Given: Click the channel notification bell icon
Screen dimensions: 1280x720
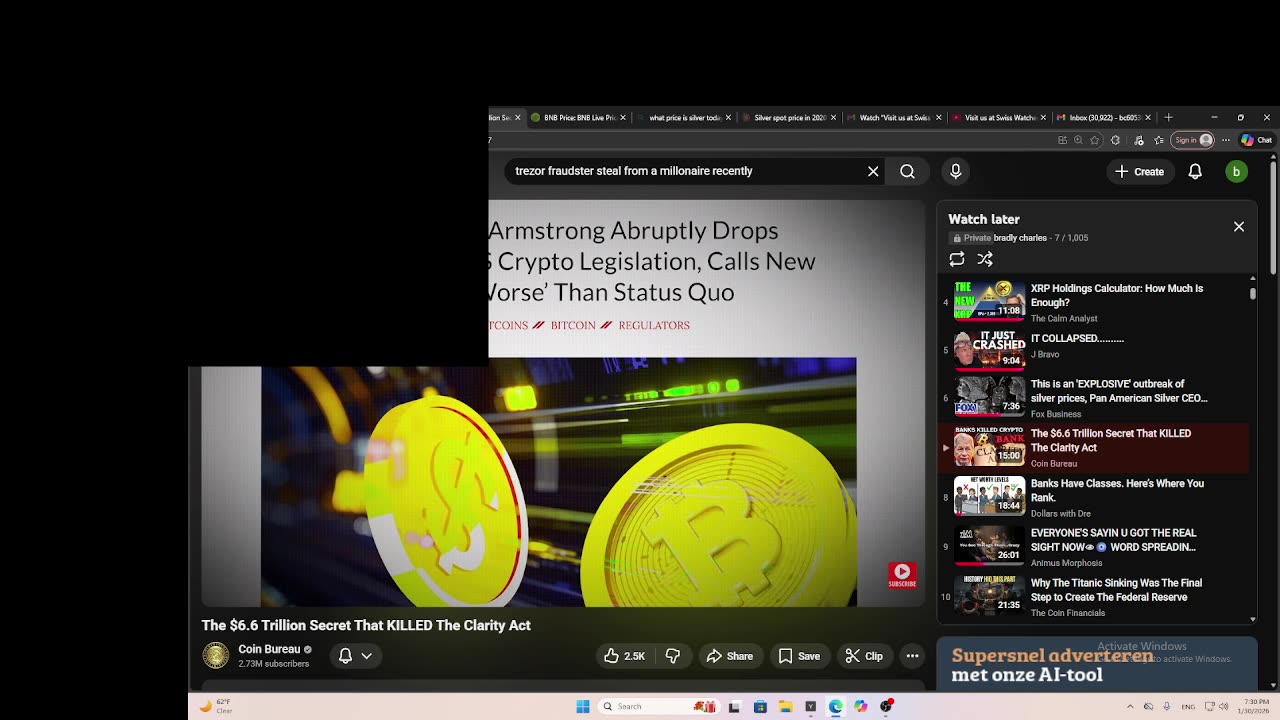Looking at the screenshot, I should pos(345,656).
